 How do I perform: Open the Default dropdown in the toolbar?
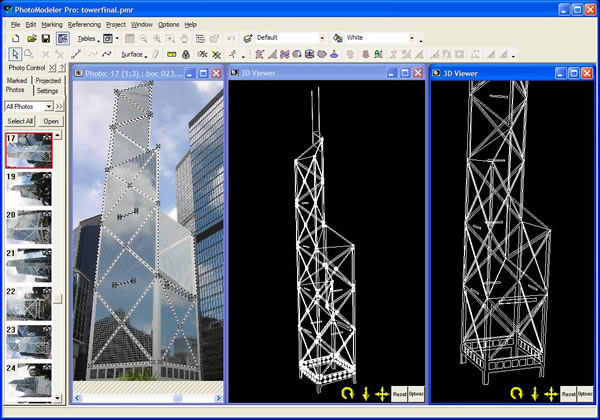point(322,38)
